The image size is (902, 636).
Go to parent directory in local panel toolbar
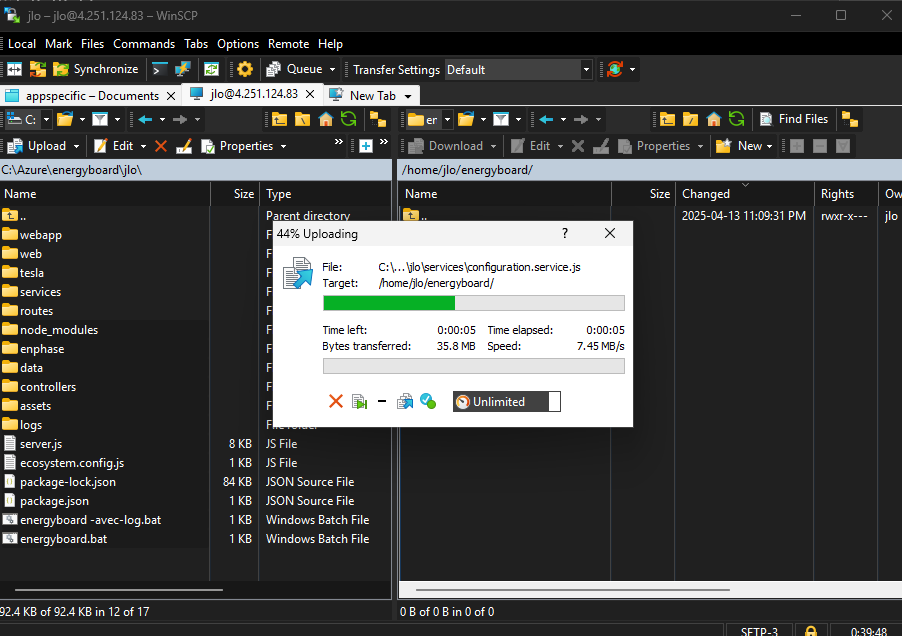pos(280,119)
